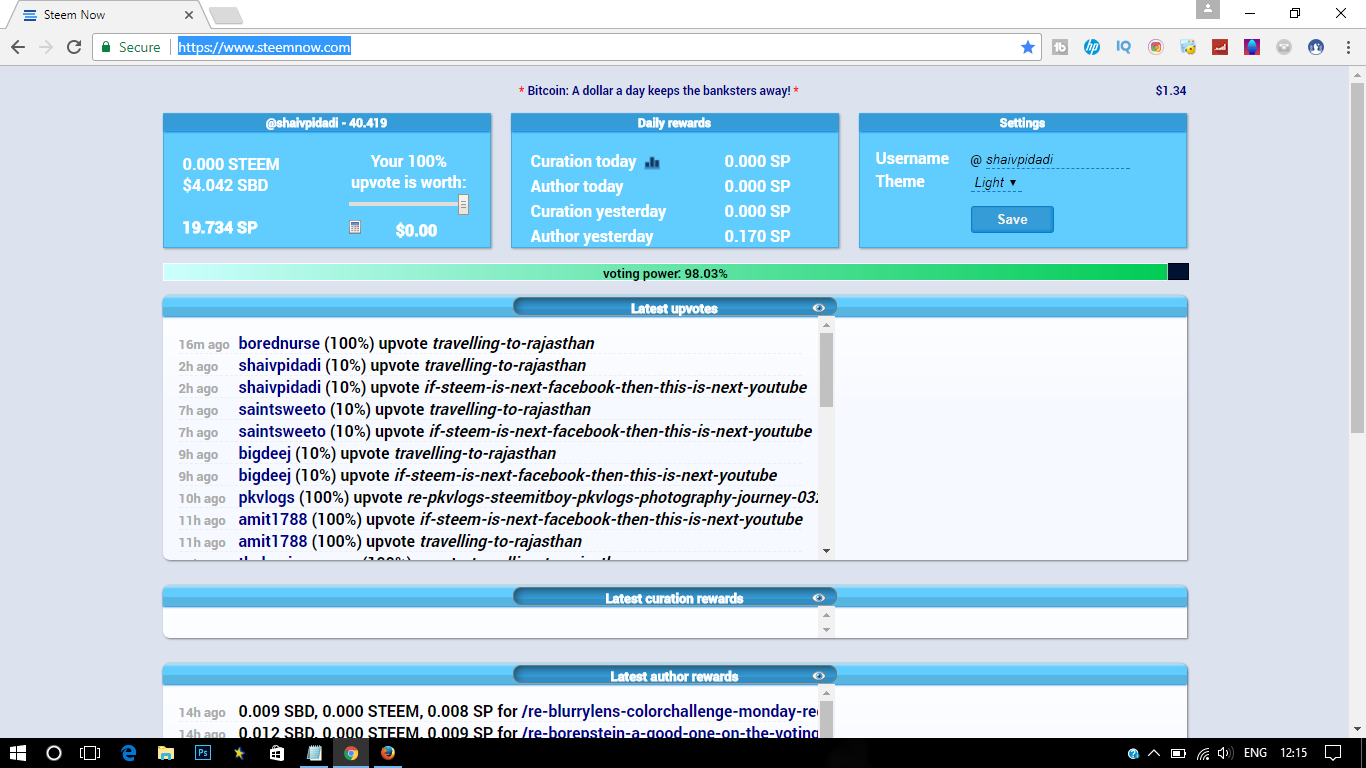This screenshot has width=1366, height=768.
Task: Switch to Notepad on the taskbar
Action: 315,753
